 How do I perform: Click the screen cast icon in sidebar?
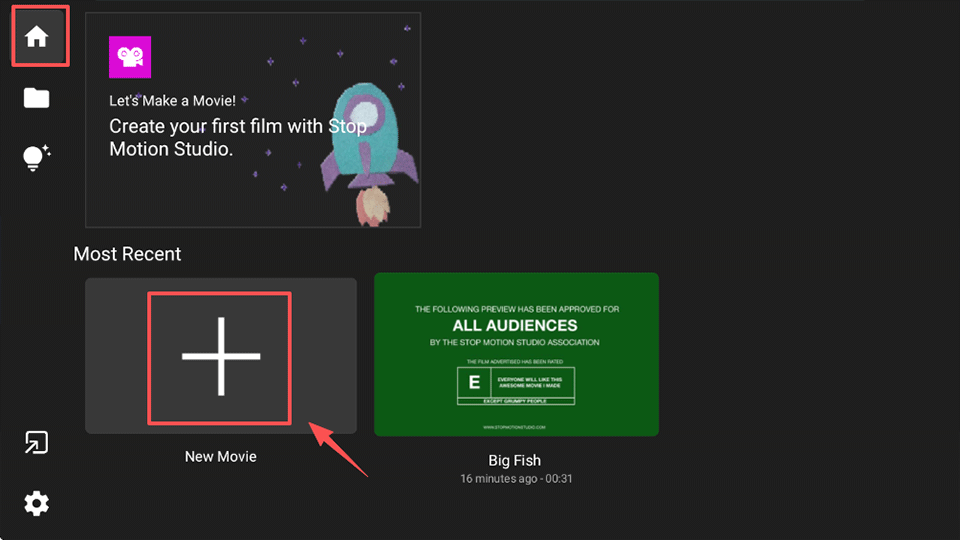point(37,443)
